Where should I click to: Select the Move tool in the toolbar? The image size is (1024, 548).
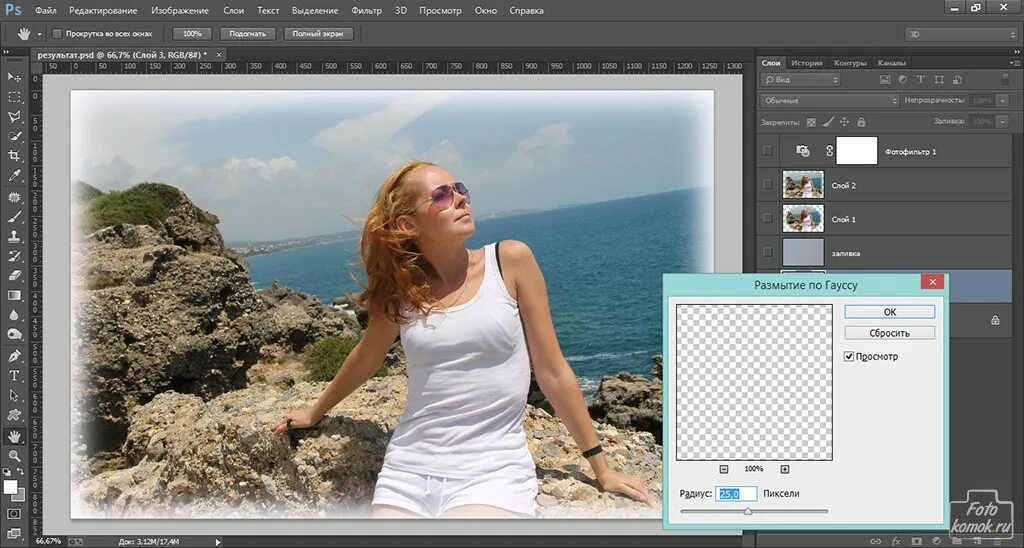pyautogui.click(x=14, y=77)
